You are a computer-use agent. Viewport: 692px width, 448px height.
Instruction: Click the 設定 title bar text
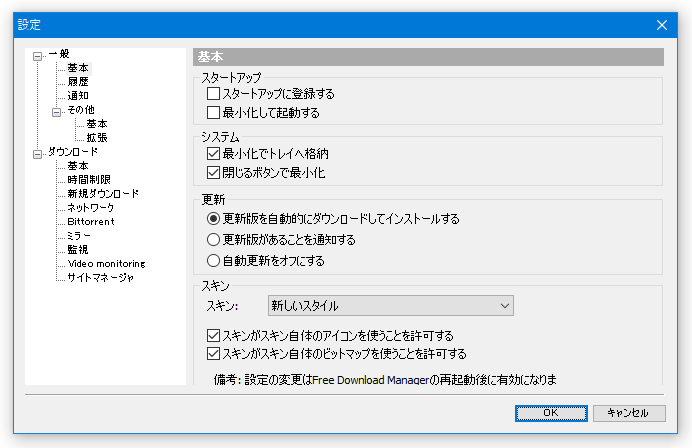29,25
